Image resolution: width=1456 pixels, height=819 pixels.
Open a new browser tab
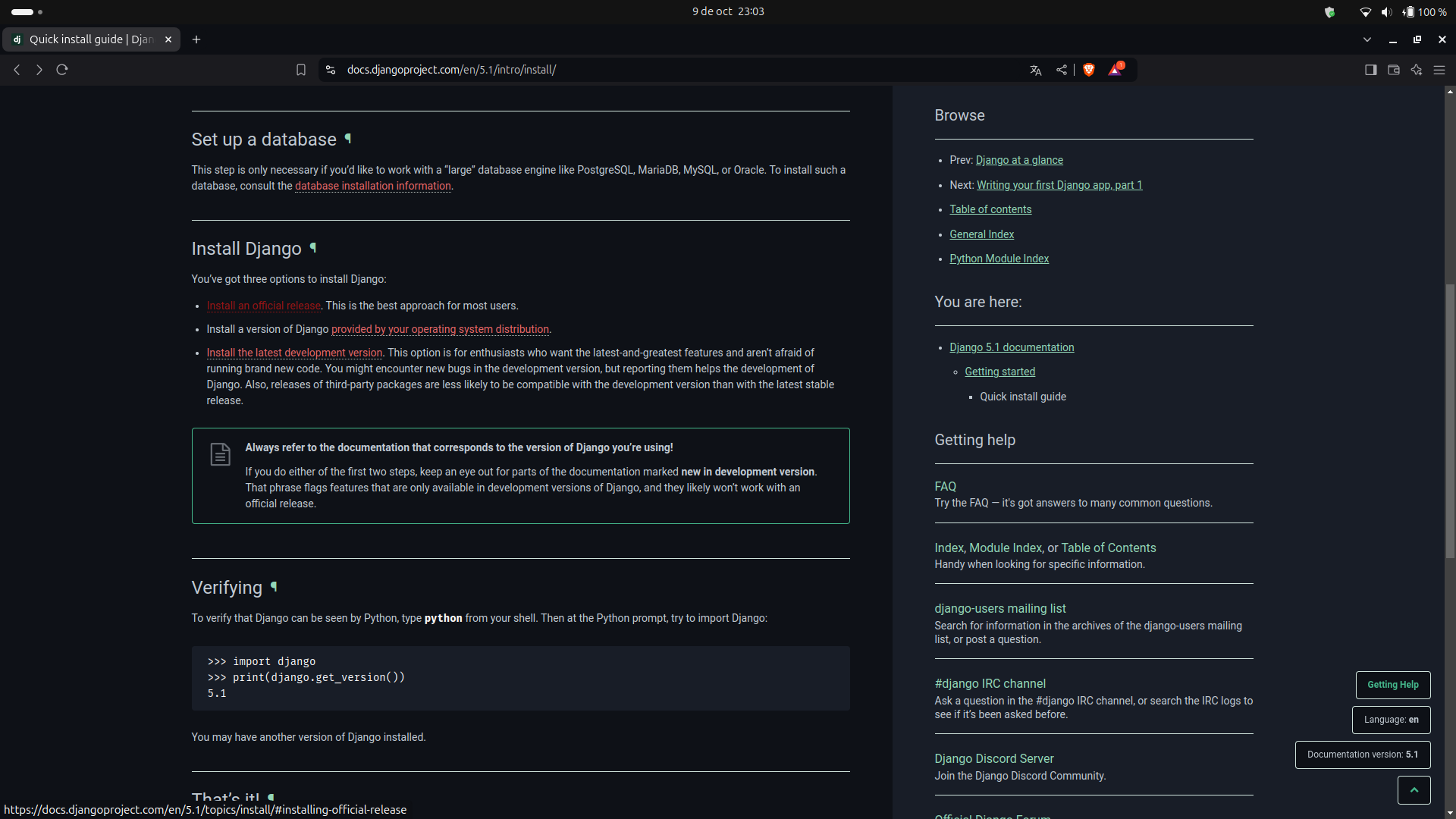(x=196, y=39)
